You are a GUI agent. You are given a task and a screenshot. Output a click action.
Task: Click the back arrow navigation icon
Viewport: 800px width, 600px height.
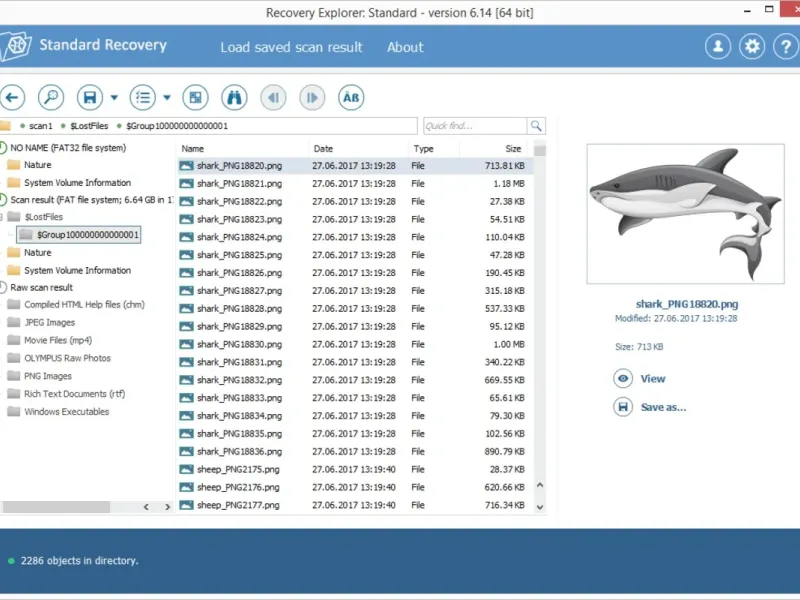pyautogui.click(x=12, y=97)
